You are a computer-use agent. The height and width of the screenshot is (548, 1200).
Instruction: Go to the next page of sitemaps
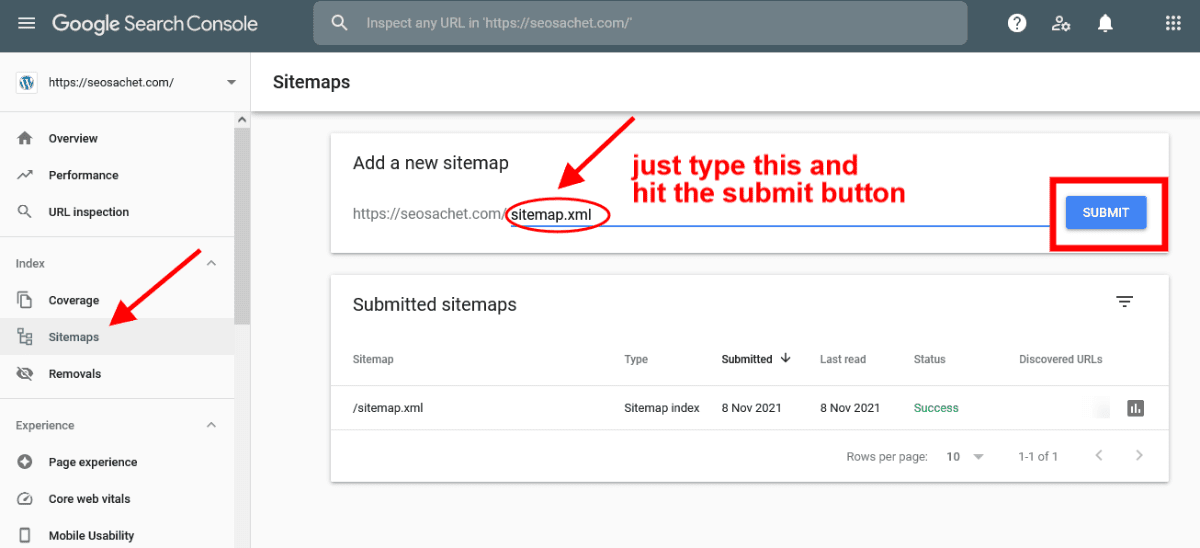click(1139, 456)
